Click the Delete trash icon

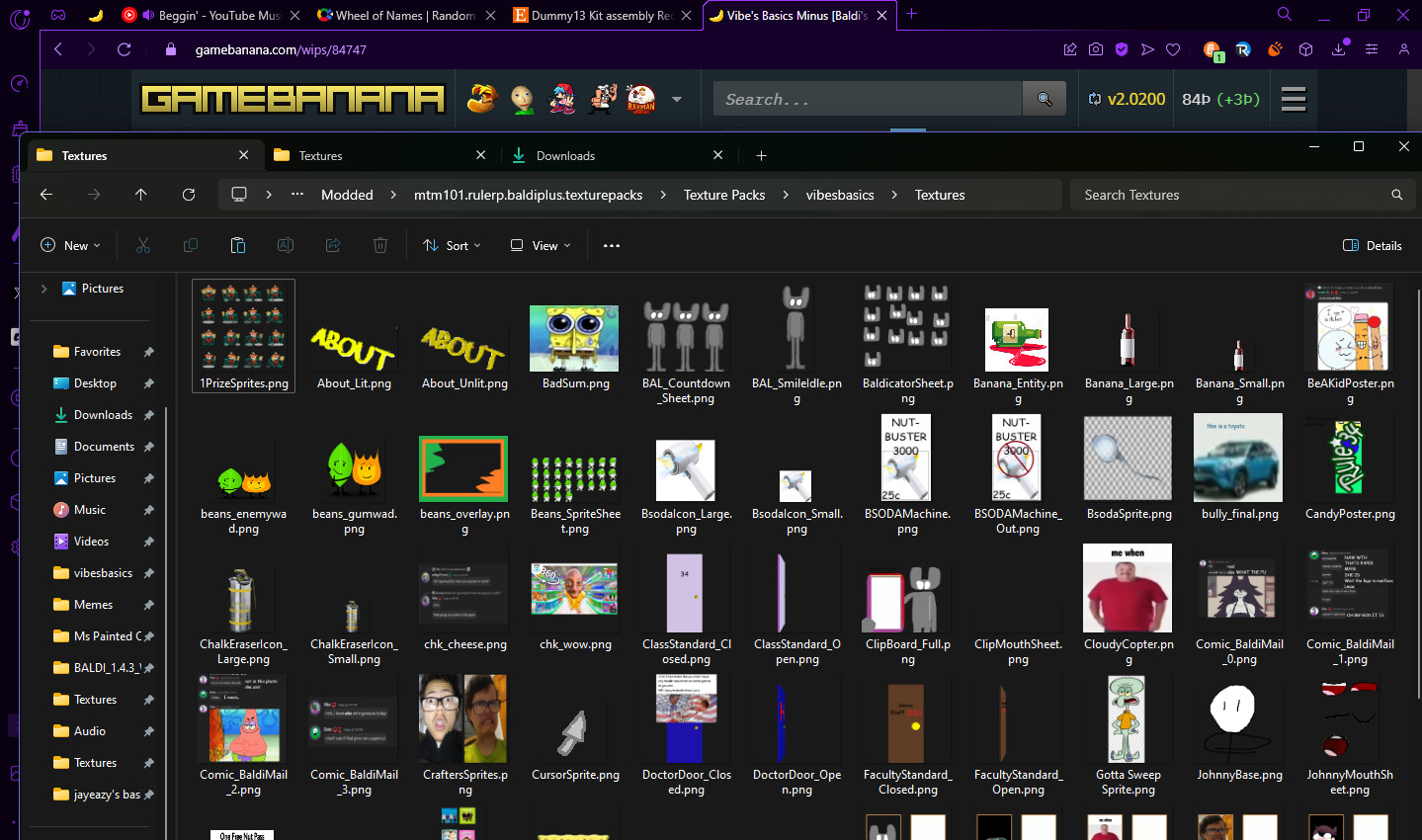pos(380,245)
